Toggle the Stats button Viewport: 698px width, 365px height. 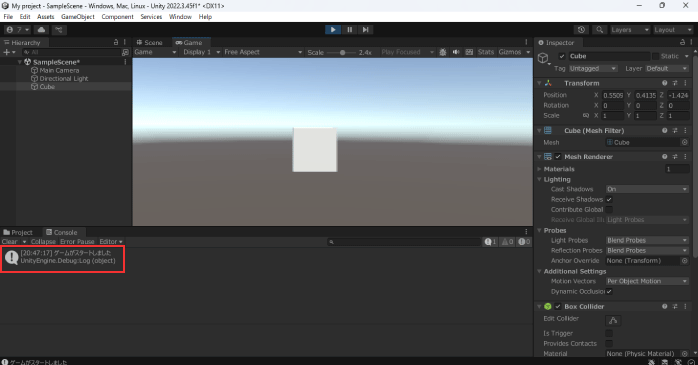(x=486, y=52)
